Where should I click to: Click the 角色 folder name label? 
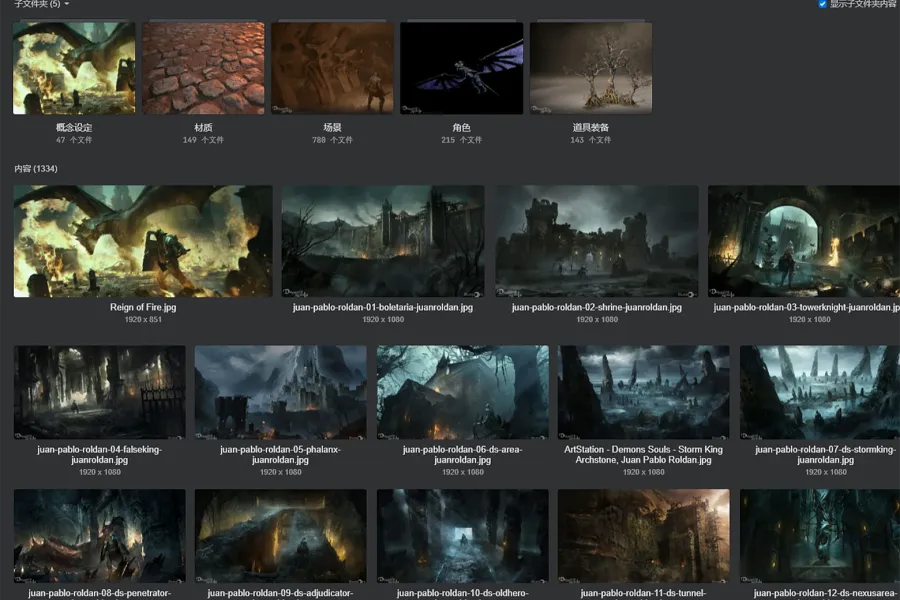(461, 127)
